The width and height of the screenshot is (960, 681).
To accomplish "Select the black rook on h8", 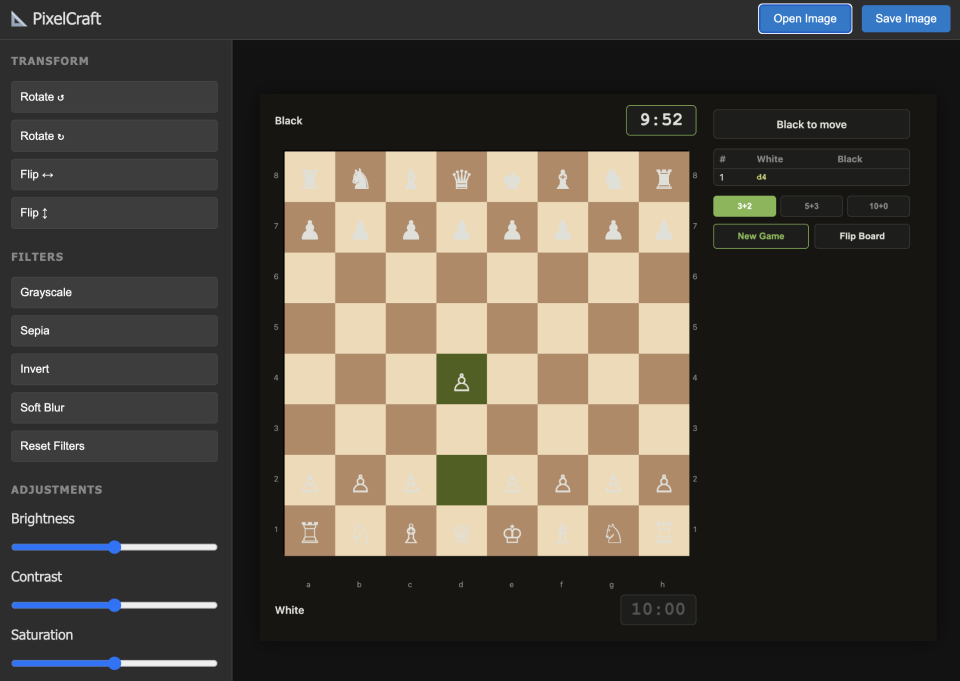I will click(664, 178).
